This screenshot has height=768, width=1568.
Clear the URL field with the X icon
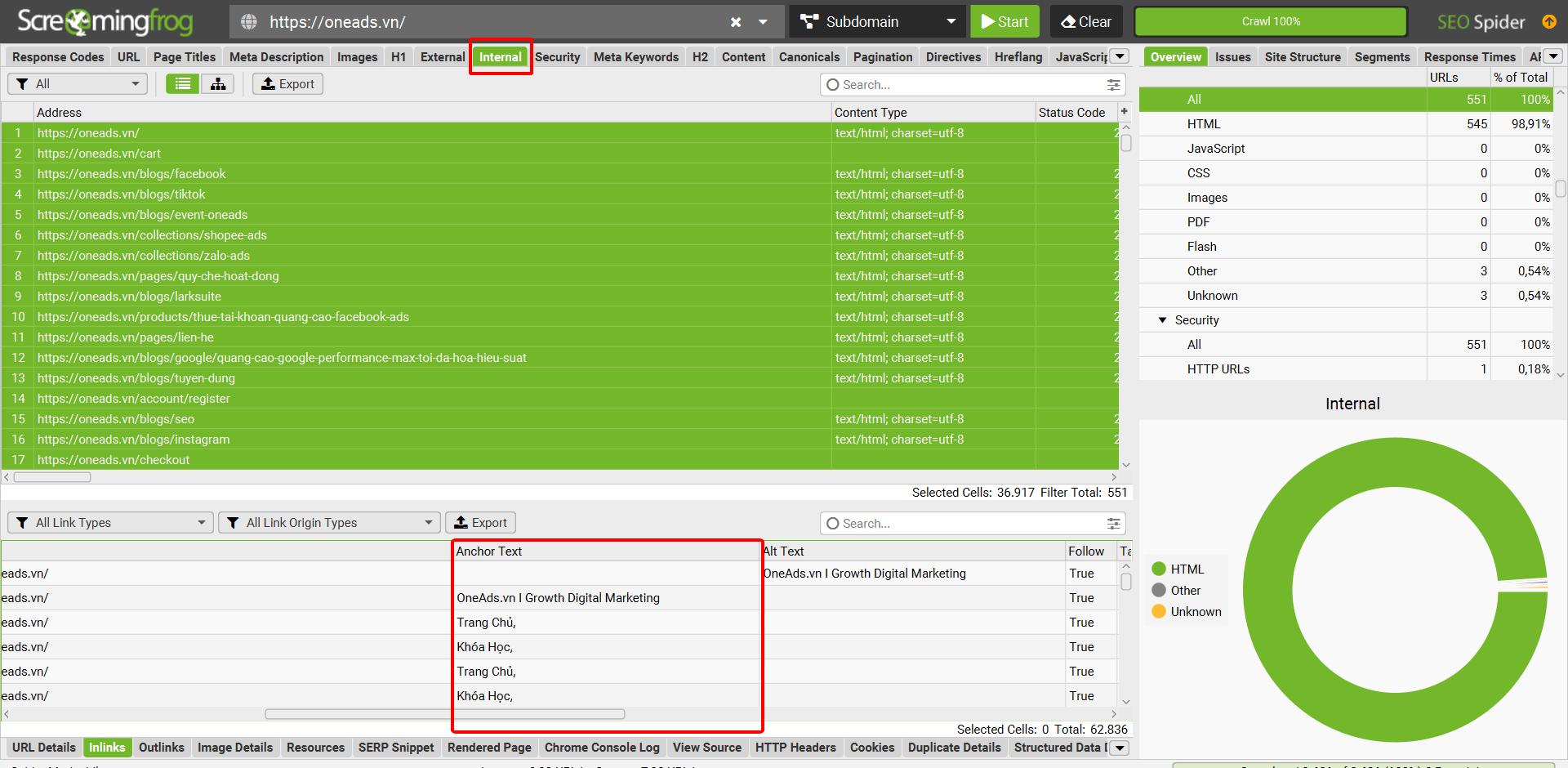pos(736,22)
